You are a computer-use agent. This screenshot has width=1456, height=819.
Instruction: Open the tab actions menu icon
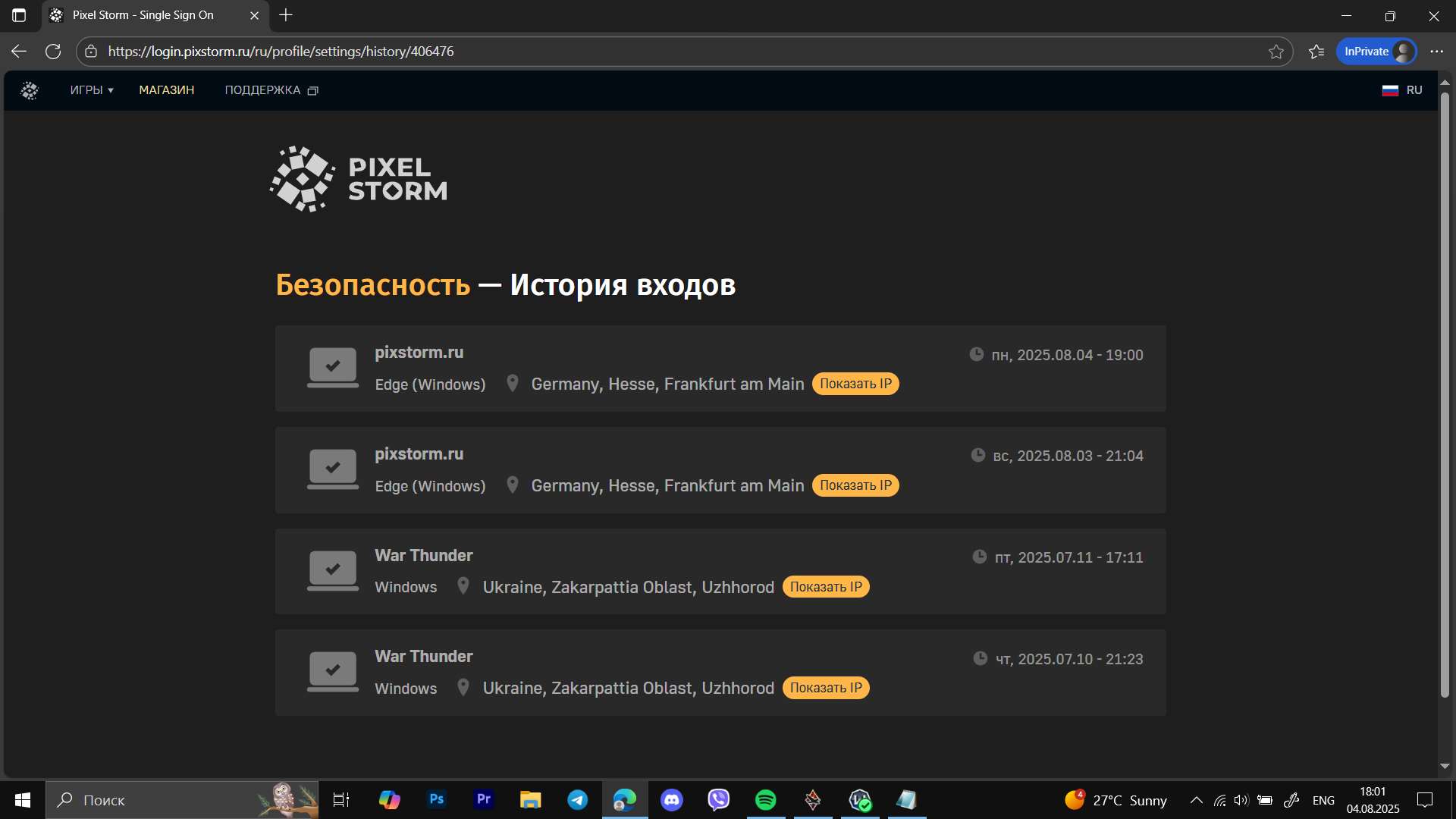(19, 15)
